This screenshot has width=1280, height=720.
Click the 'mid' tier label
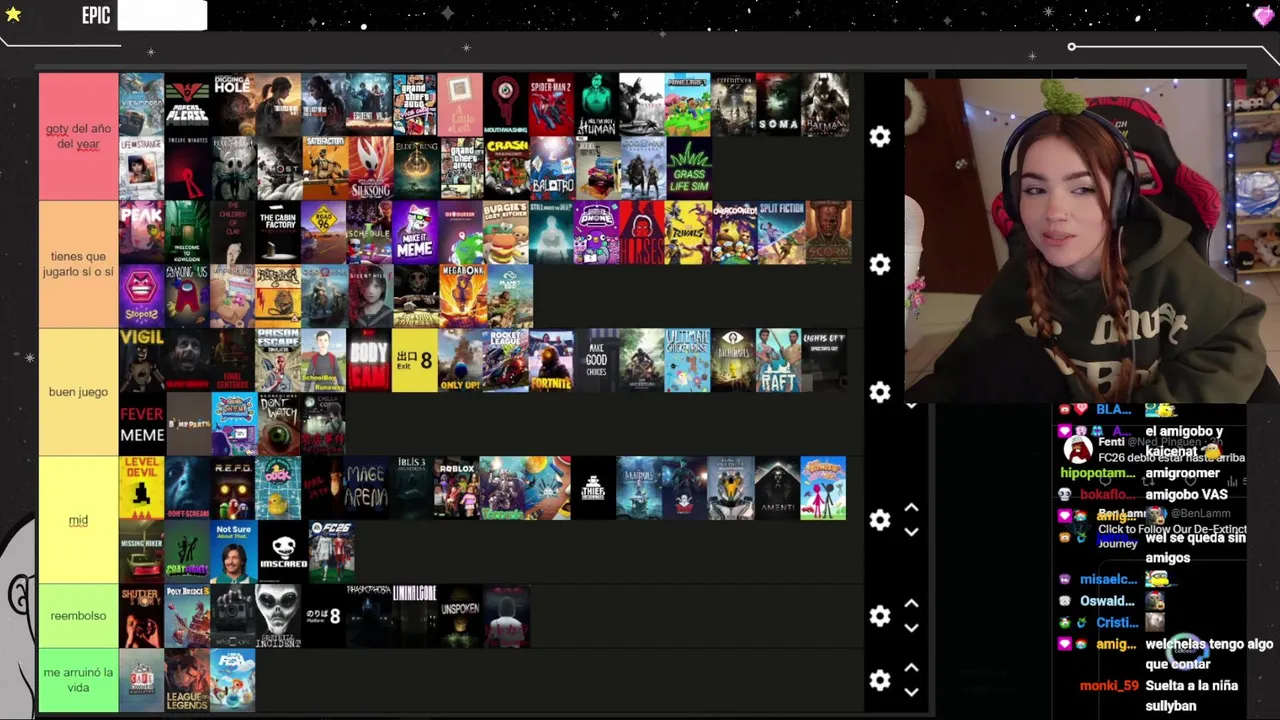(78, 520)
